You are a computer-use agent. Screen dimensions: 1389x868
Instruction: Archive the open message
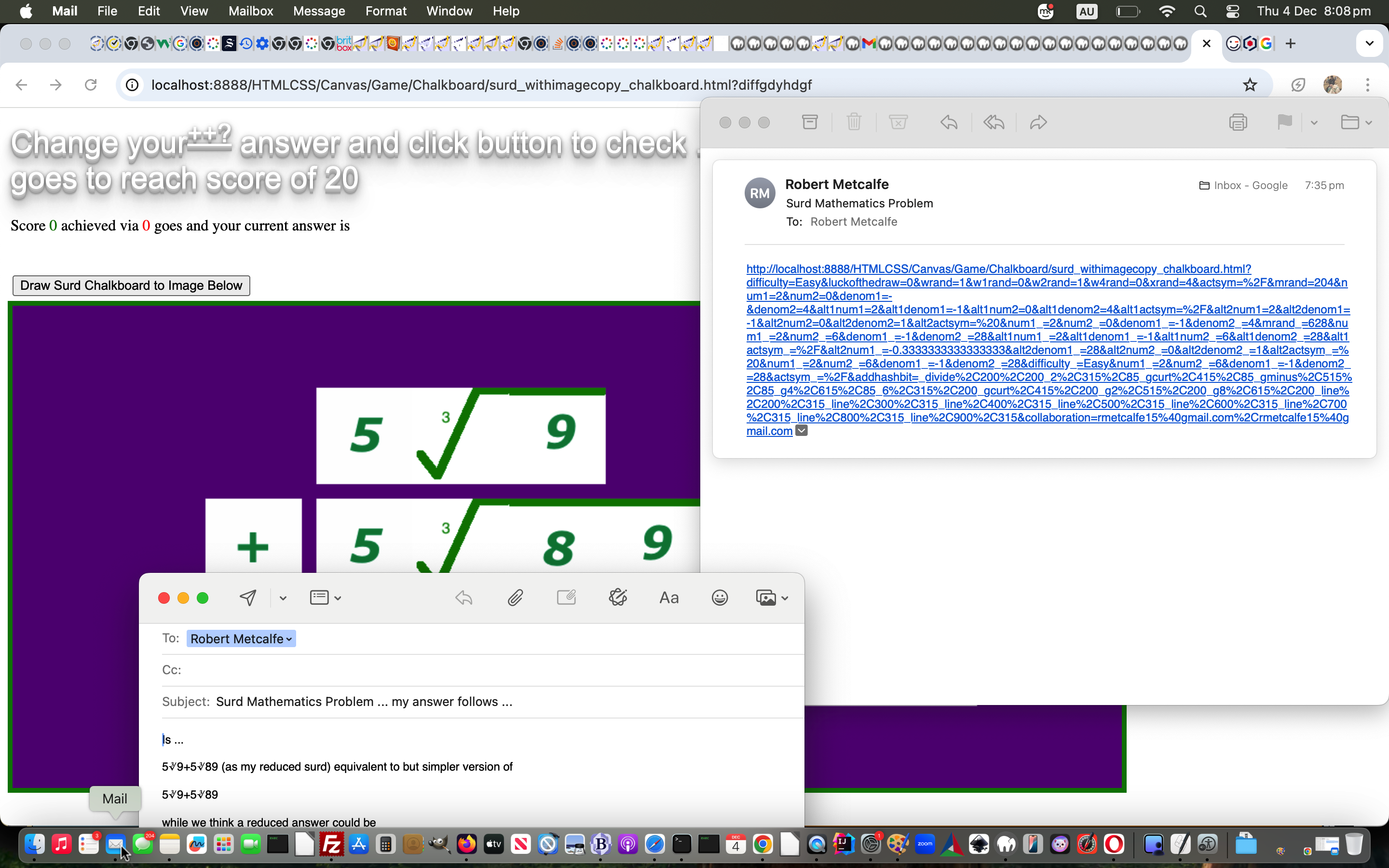pyautogui.click(x=809, y=122)
